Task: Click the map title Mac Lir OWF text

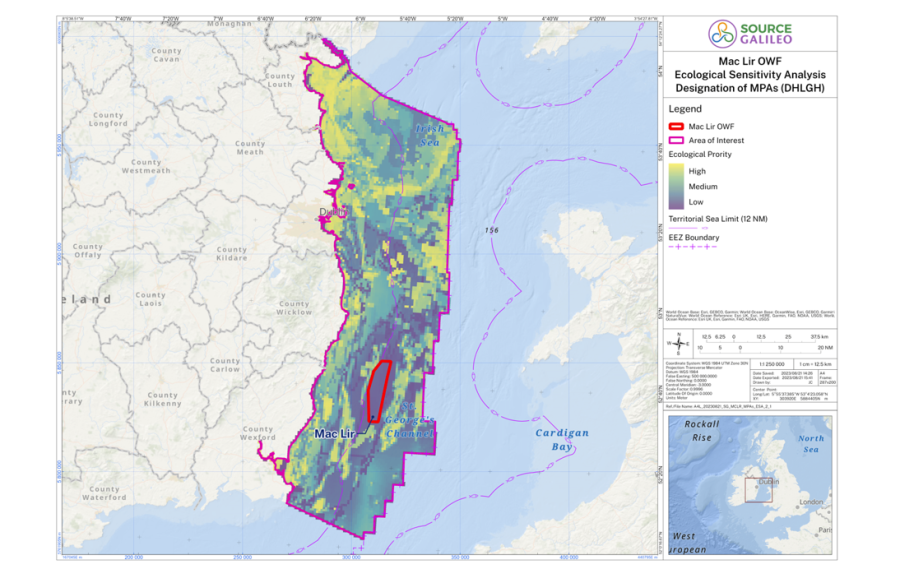Action: pyautogui.click(x=750, y=61)
